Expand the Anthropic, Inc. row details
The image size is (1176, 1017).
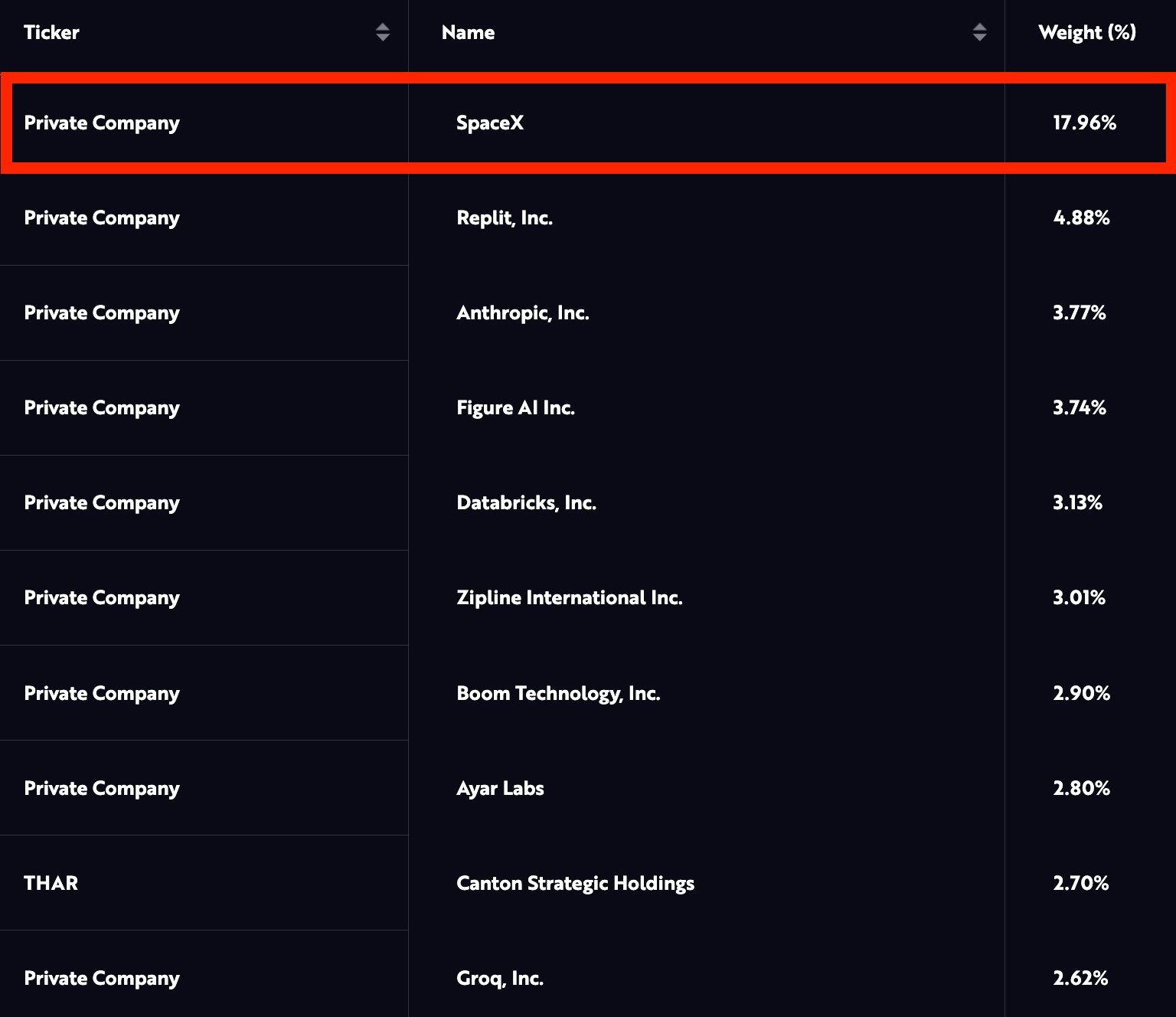(523, 313)
